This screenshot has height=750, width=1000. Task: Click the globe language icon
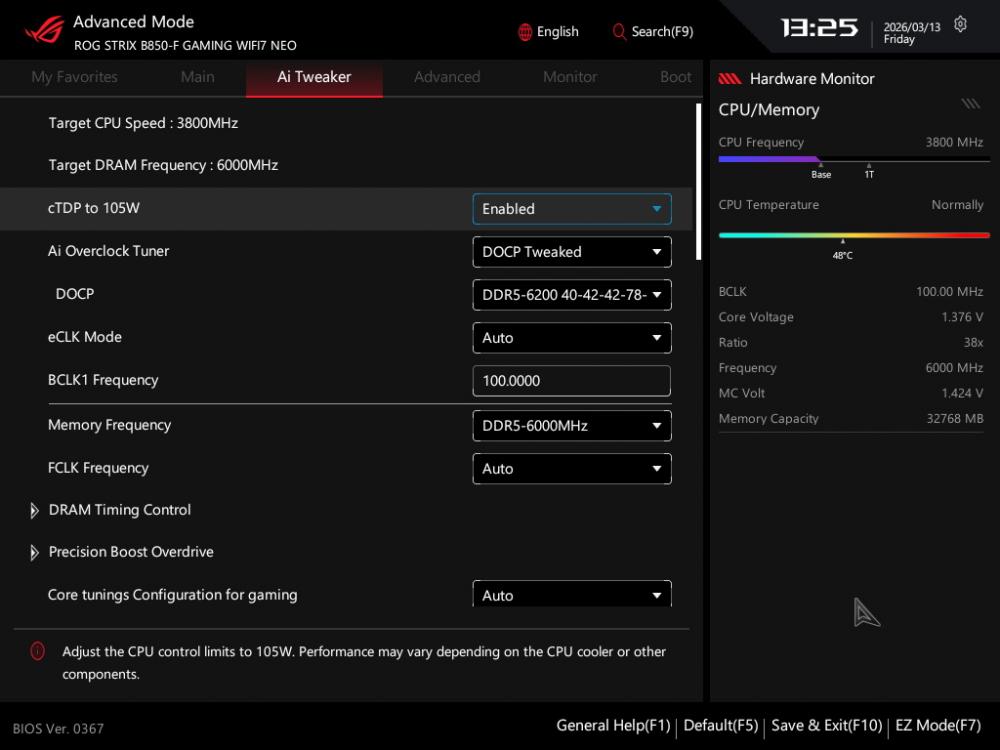point(525,32)
